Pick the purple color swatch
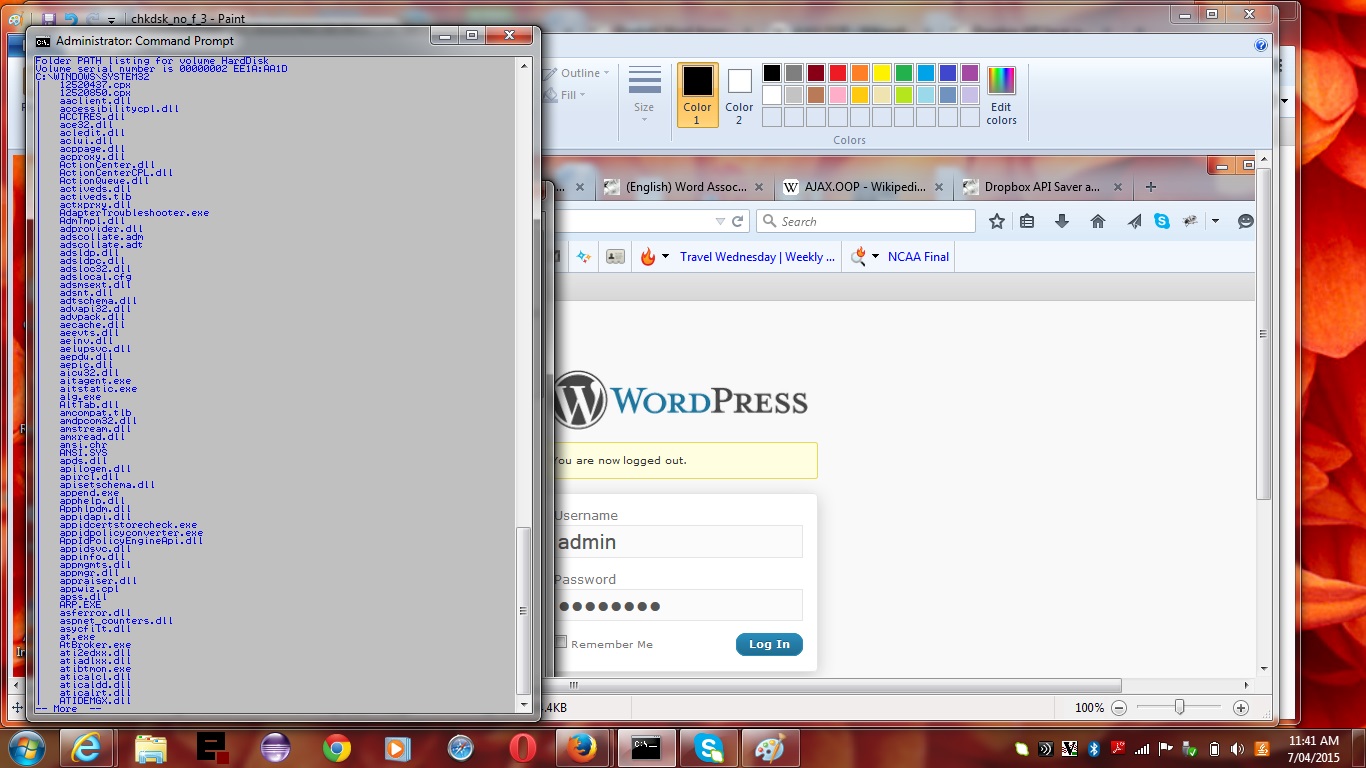 click(x=970, y=73)
